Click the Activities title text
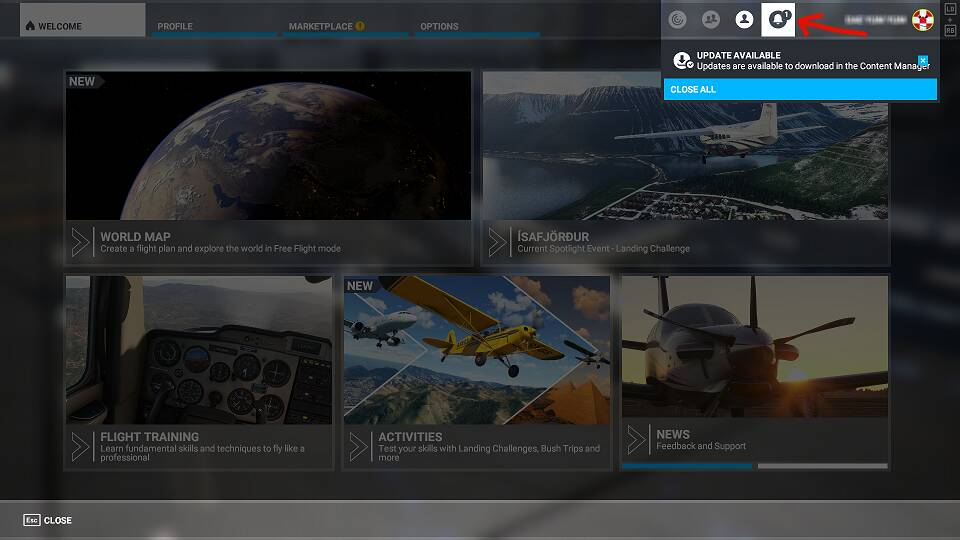The width and height of the screenshot is (960, 540). 410,437
